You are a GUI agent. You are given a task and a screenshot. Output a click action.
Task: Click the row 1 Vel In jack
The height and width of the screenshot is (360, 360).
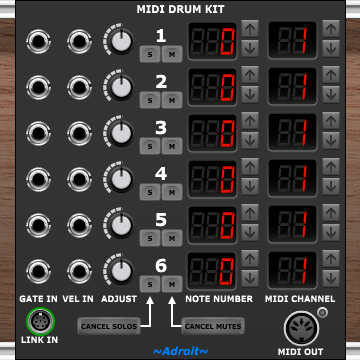coord(79,42)
